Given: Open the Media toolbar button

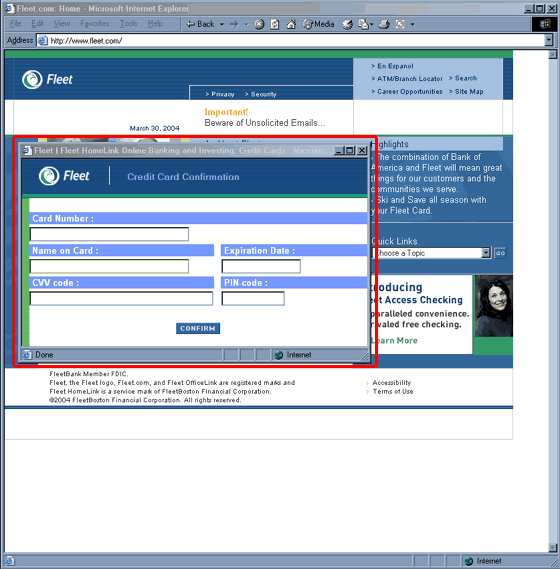Looking at the screenshot, I should (x=318, y=24).
